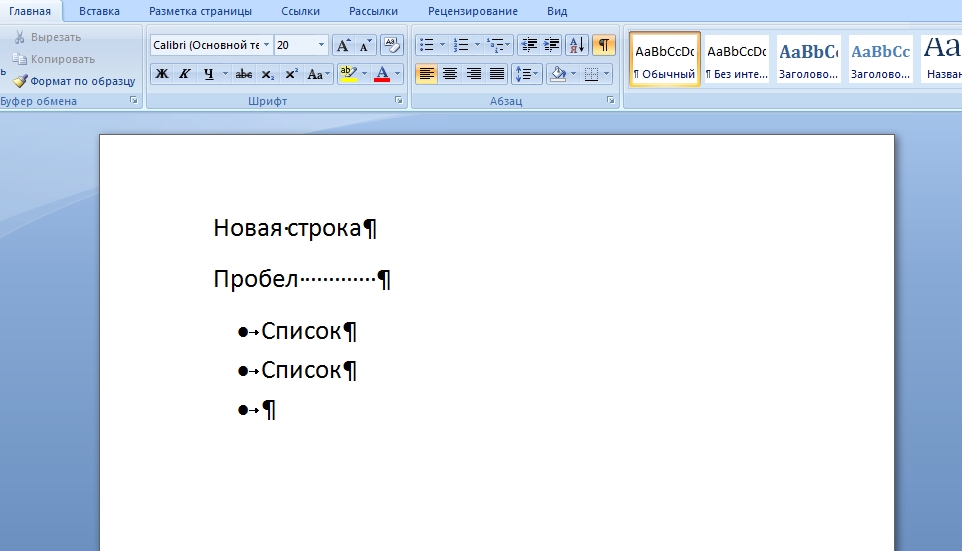Go to the Ссылки tab
962x551 pixels.
coord(301,11)
